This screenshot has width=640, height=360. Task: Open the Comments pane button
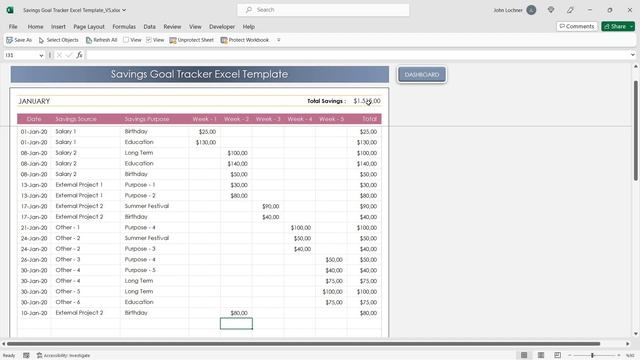[577, 27]
